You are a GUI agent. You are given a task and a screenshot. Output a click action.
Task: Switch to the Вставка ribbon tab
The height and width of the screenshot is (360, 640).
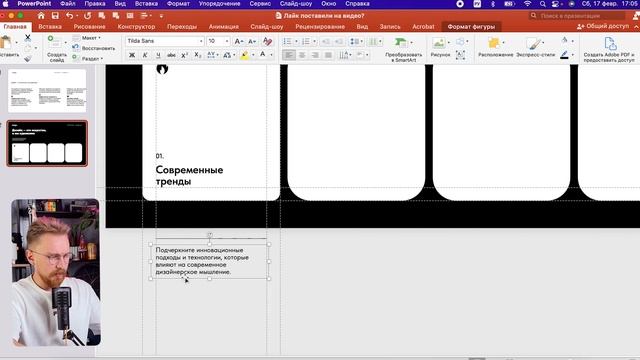click(x=50, y=27)
